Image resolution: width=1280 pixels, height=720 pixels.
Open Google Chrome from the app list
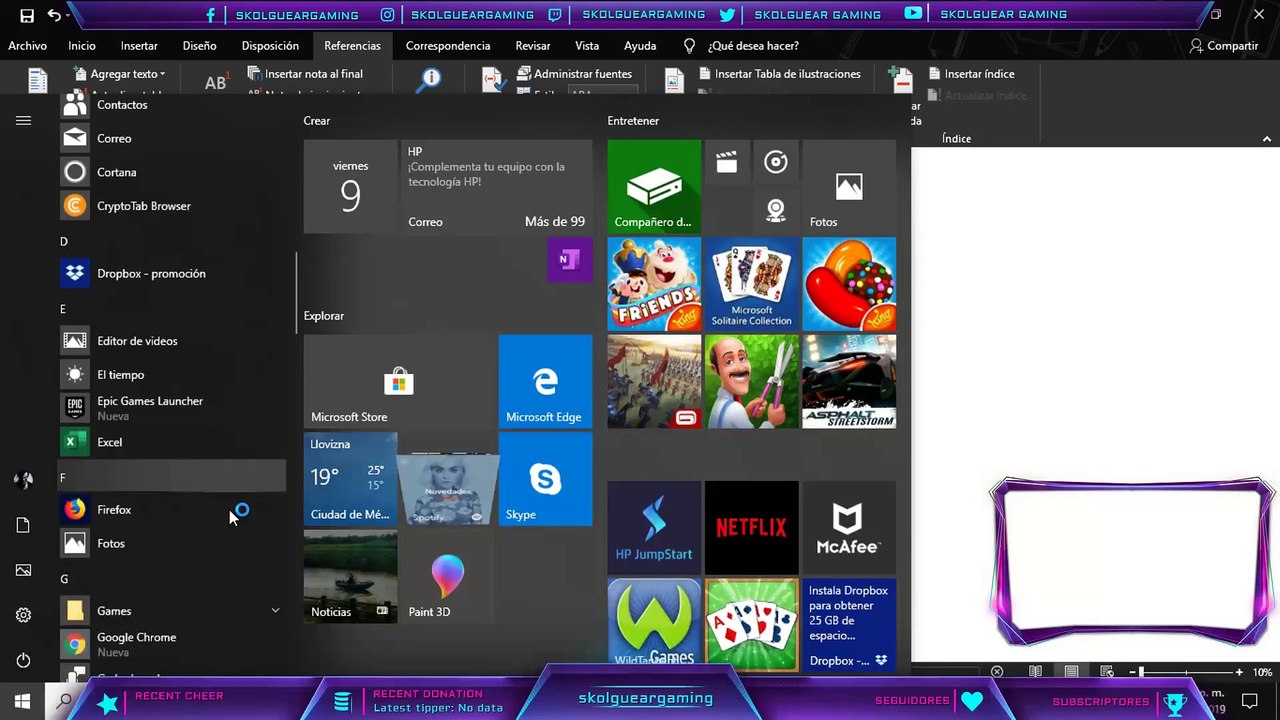(172, 644)
